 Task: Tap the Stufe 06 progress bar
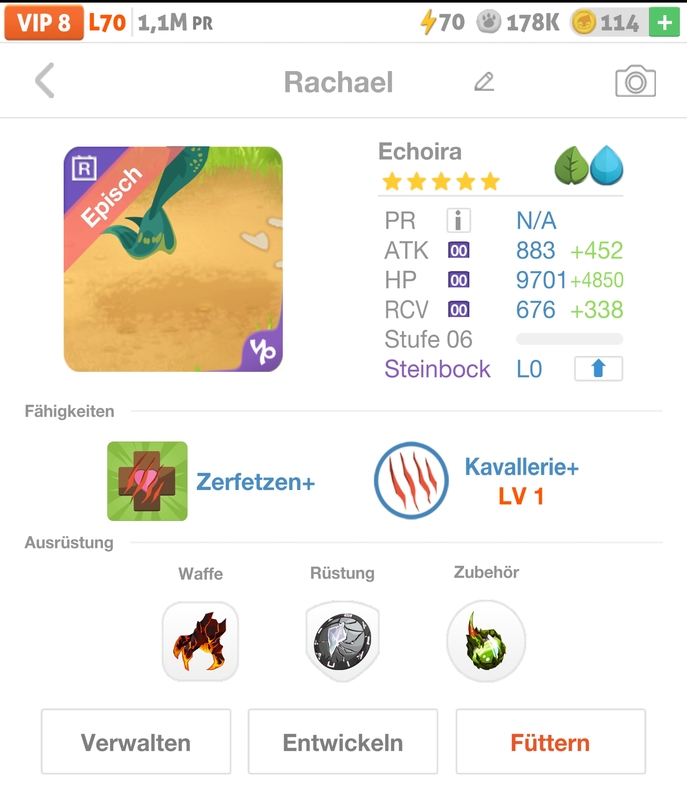click(x=569, y=340)
